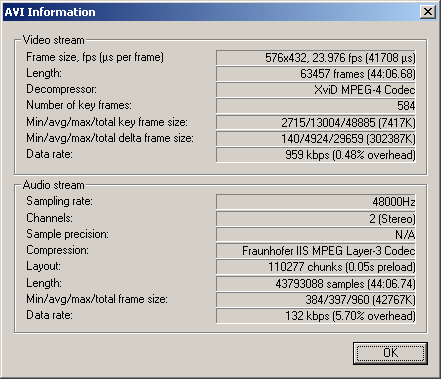The image size is (441, 379).
Task: Click the 'Sampling rate:' label
Action: (x=59, y=201)
